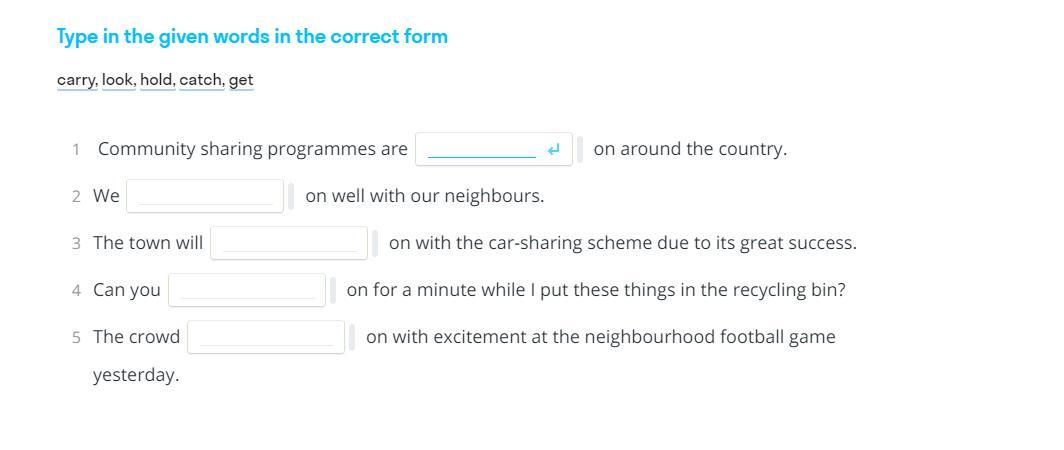Click grey marker beside sentence 2 blank
Viewport: 1064px width, 450px height.
[x=290, y=196]
